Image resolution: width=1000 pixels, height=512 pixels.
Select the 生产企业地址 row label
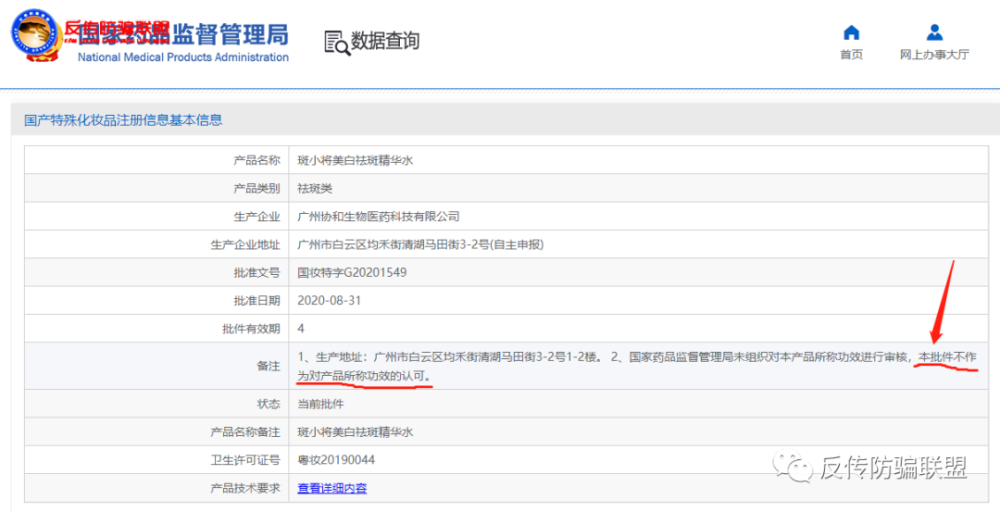[x=246, y=245]
